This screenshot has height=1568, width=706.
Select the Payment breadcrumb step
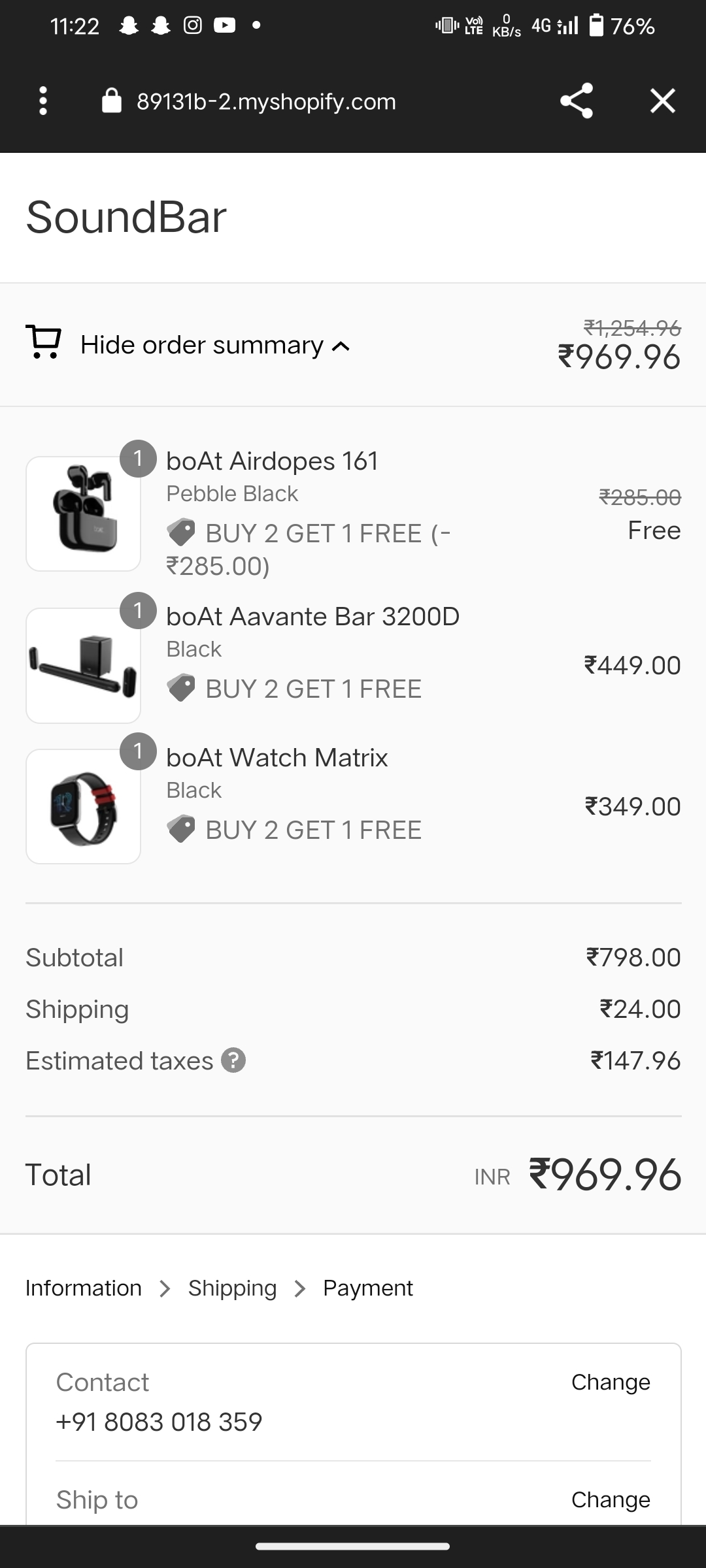(367, 1288)
